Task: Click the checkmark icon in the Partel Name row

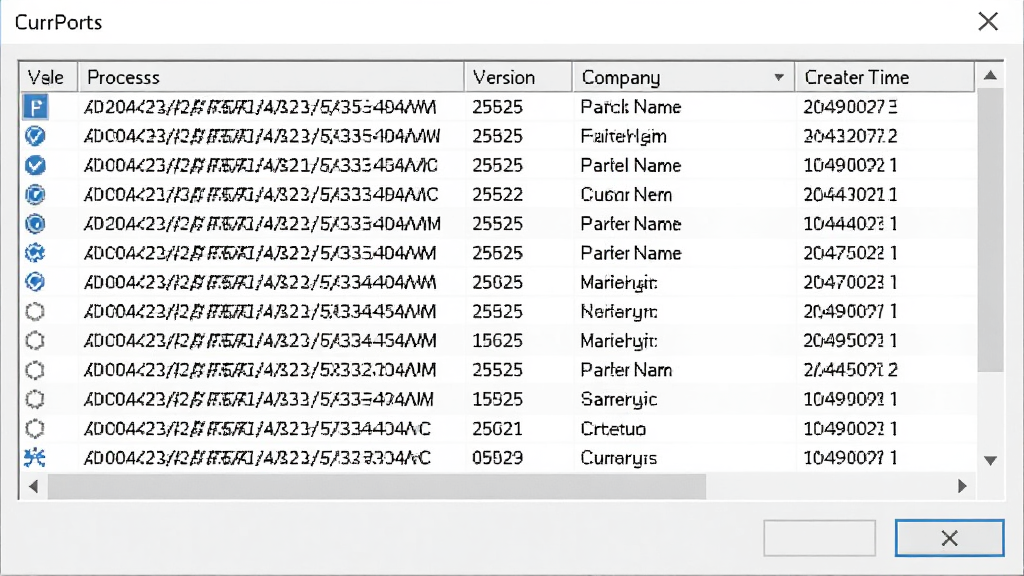Action: (35, 165)
